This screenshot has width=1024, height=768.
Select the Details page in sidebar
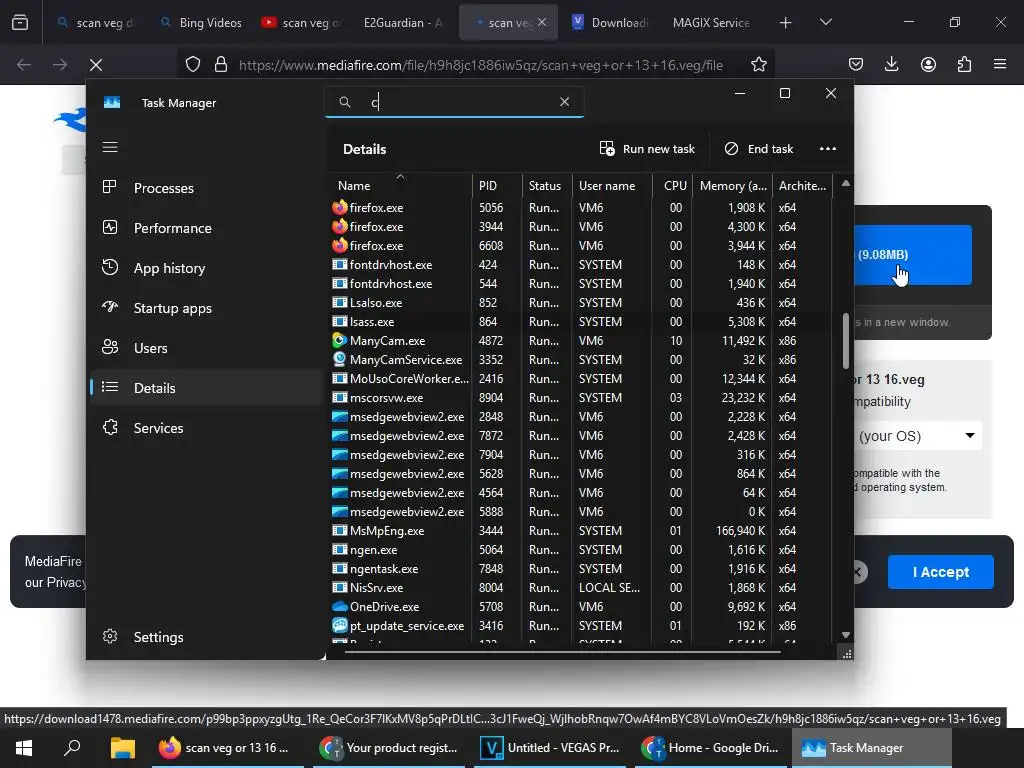(206, 387)
